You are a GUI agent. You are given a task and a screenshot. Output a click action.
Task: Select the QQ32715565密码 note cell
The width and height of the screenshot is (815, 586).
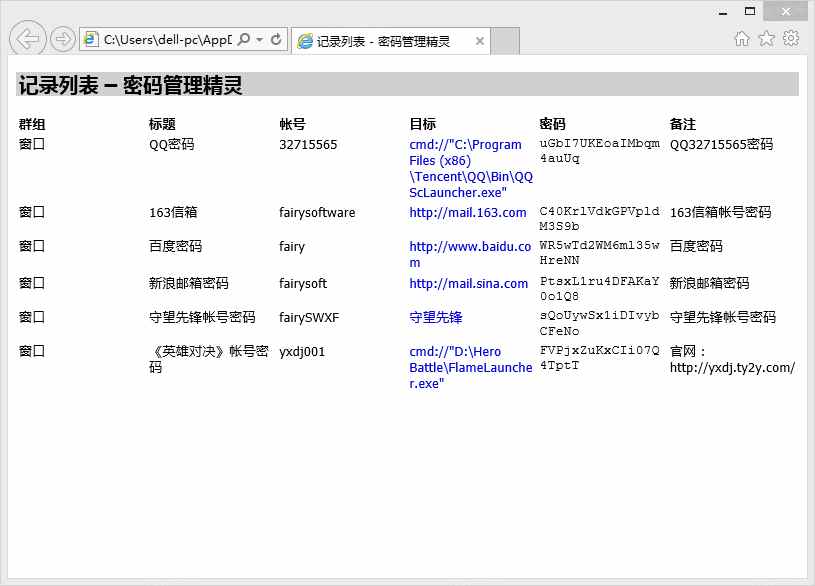[x=721, y=145]
